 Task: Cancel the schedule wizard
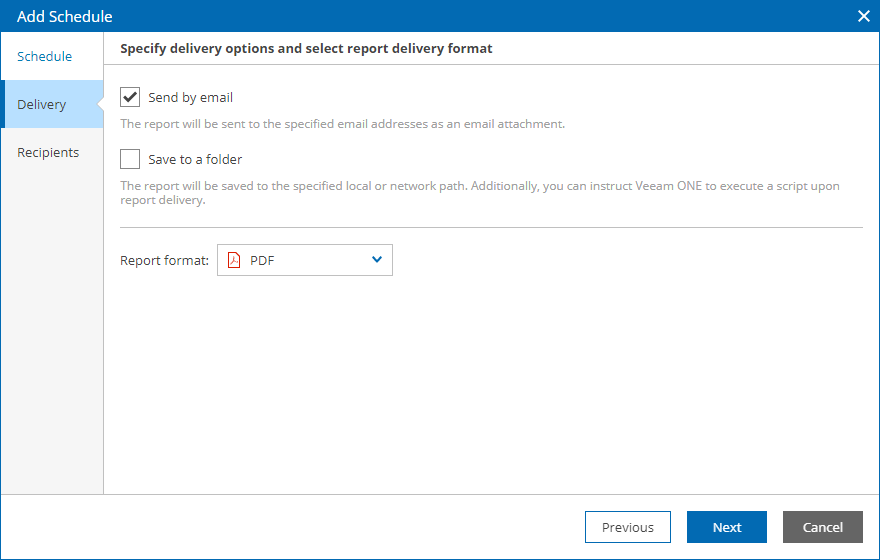pyautogui.click(x=823, y=527)
